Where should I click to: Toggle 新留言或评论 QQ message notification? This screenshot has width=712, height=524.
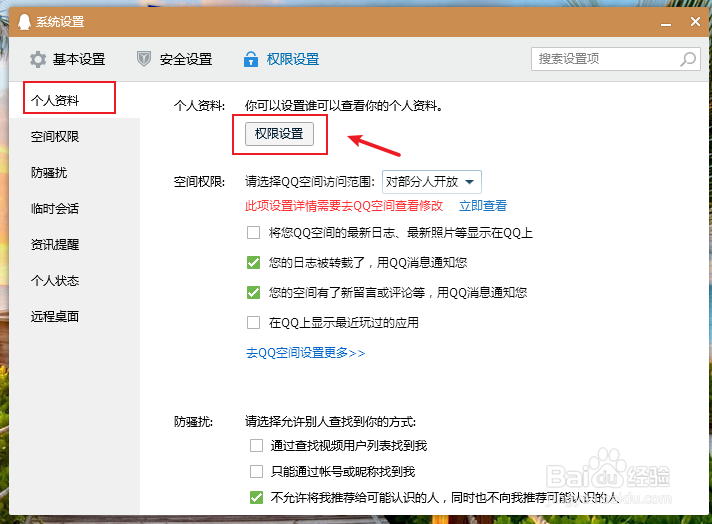click(253, 292)
